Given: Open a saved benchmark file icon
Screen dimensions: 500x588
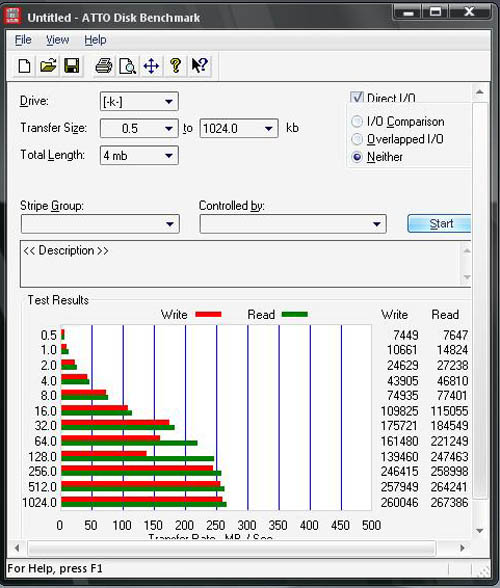Looking at the screenshot, I should pos(48,66).
